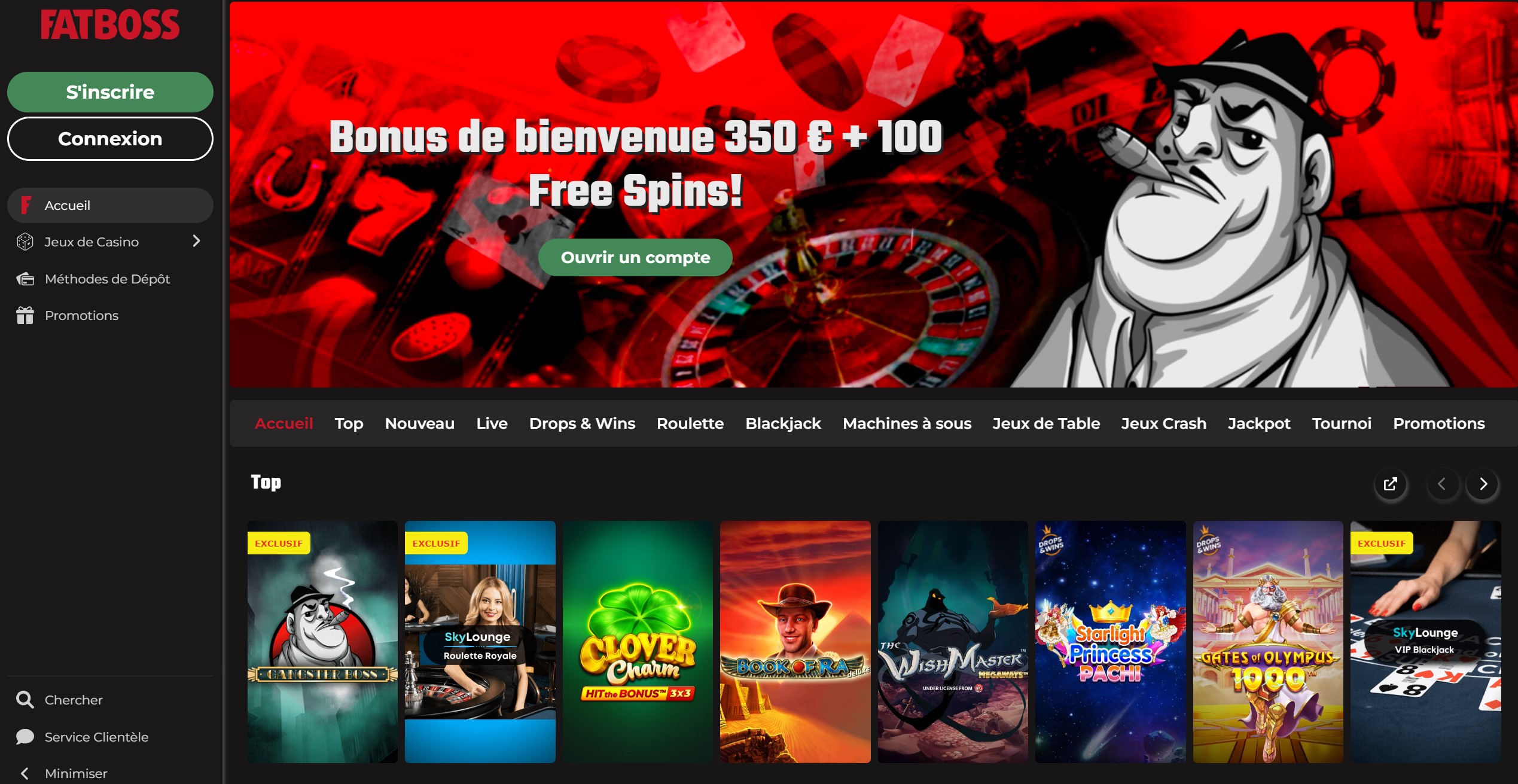Image resolution: width=1518 pixels, height=784 pixels.
Task: Click the Service Clientèle chat bubble icon
Action: coord(25,737)
